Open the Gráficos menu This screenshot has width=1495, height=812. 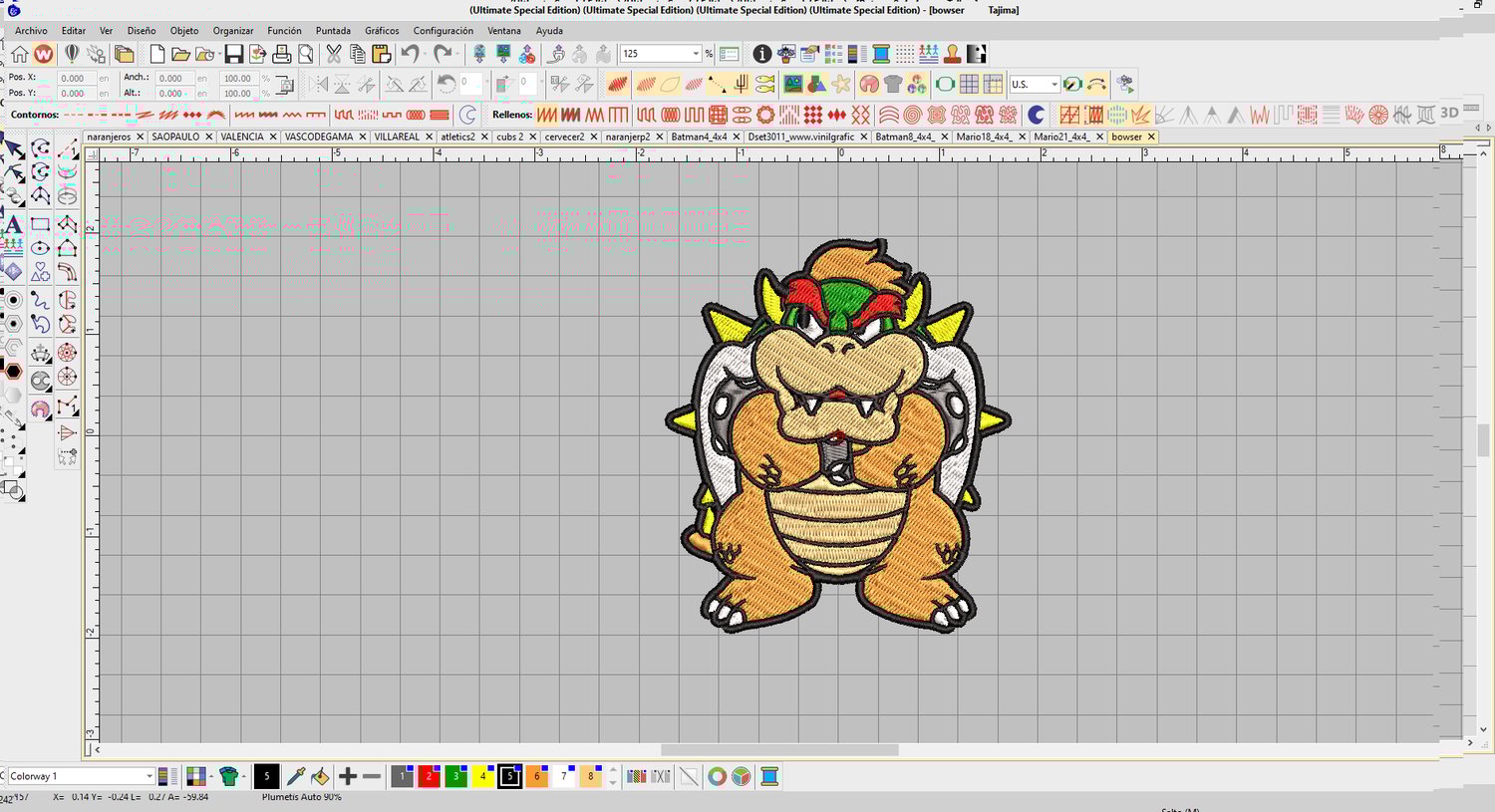pyautogui.click(x=382, y=31)
